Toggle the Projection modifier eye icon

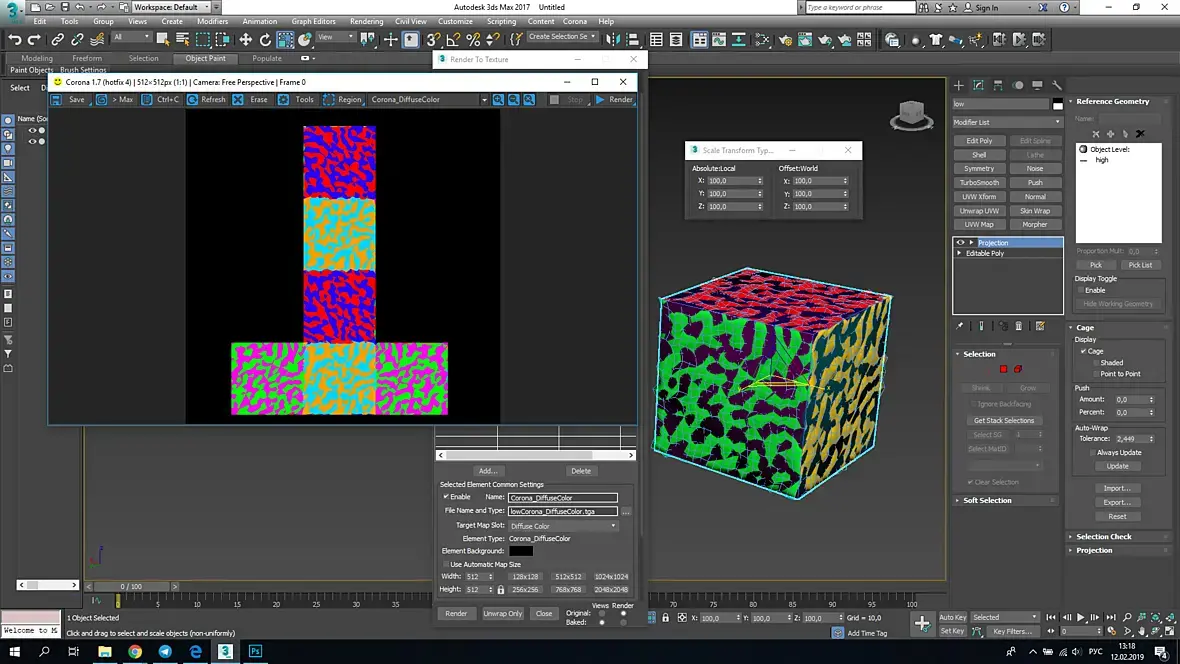[x=961, y=243]
